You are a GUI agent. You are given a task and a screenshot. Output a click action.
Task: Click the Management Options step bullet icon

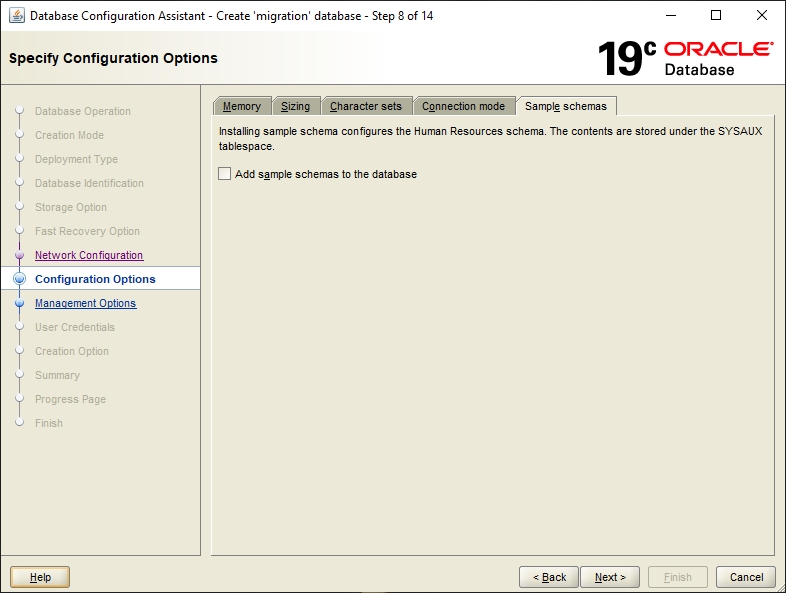click(x=19, y=303)
